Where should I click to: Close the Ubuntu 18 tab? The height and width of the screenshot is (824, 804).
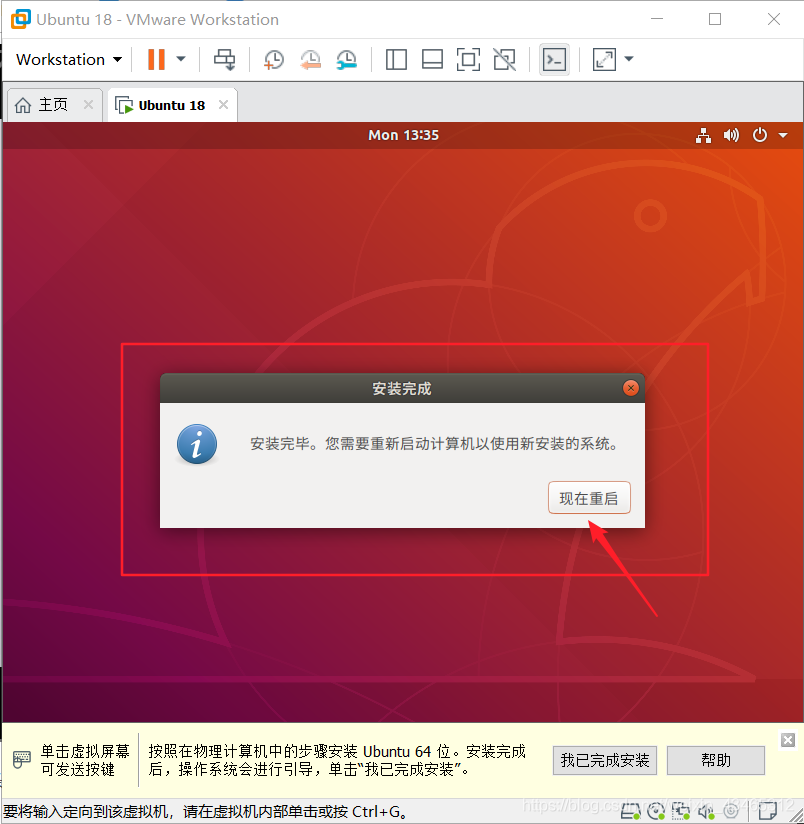223,105
